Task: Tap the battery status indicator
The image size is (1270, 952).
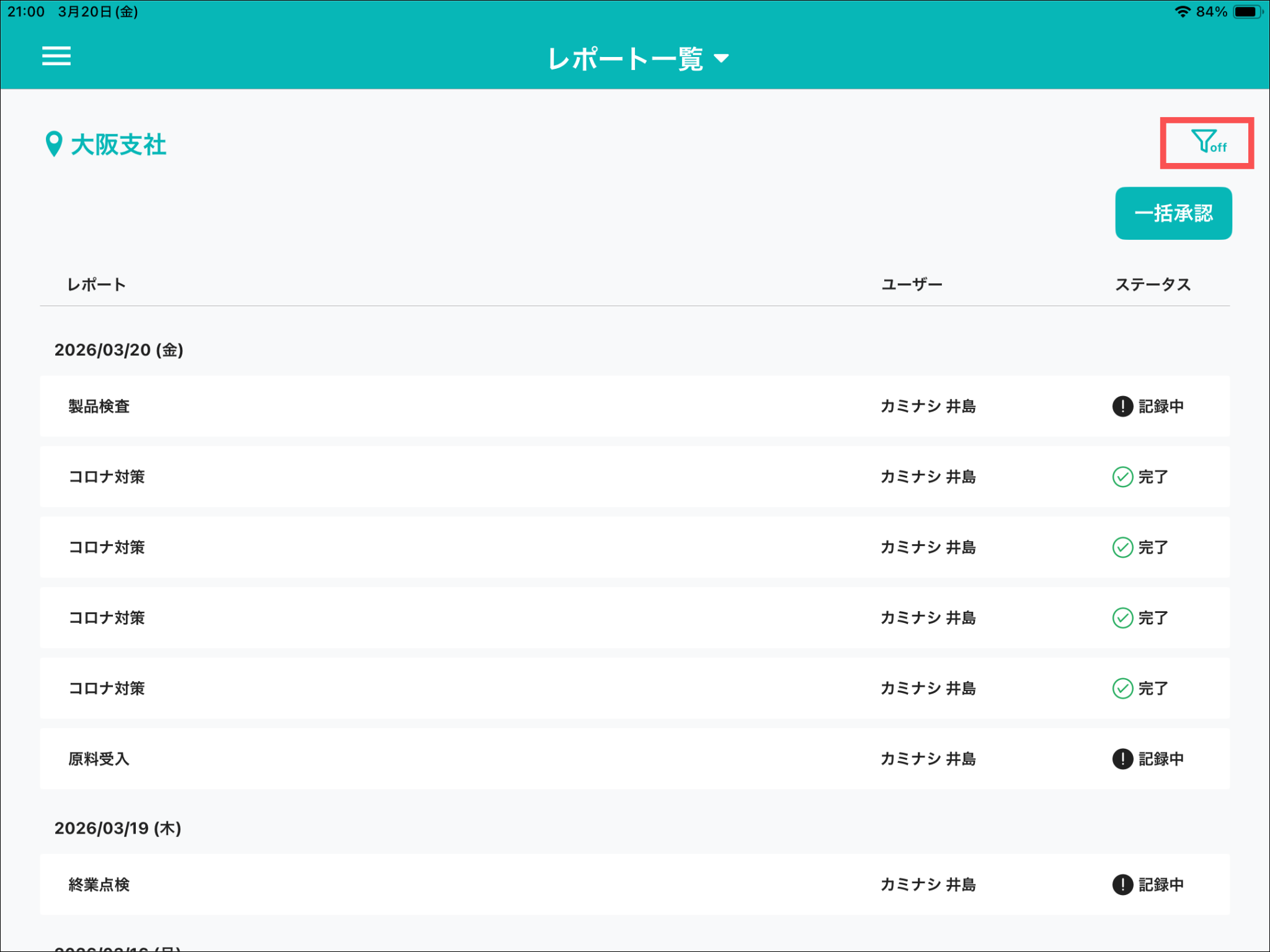Action: click(1247, 12)
